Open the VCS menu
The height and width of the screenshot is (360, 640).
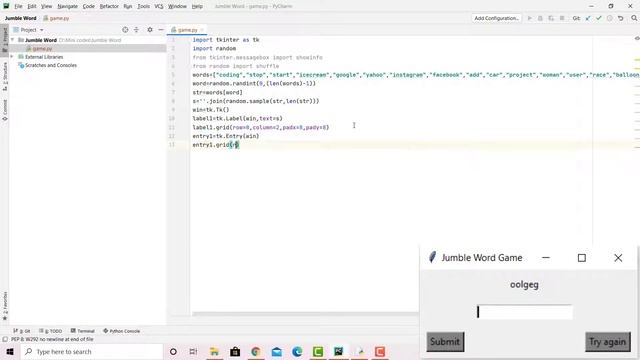159,7
